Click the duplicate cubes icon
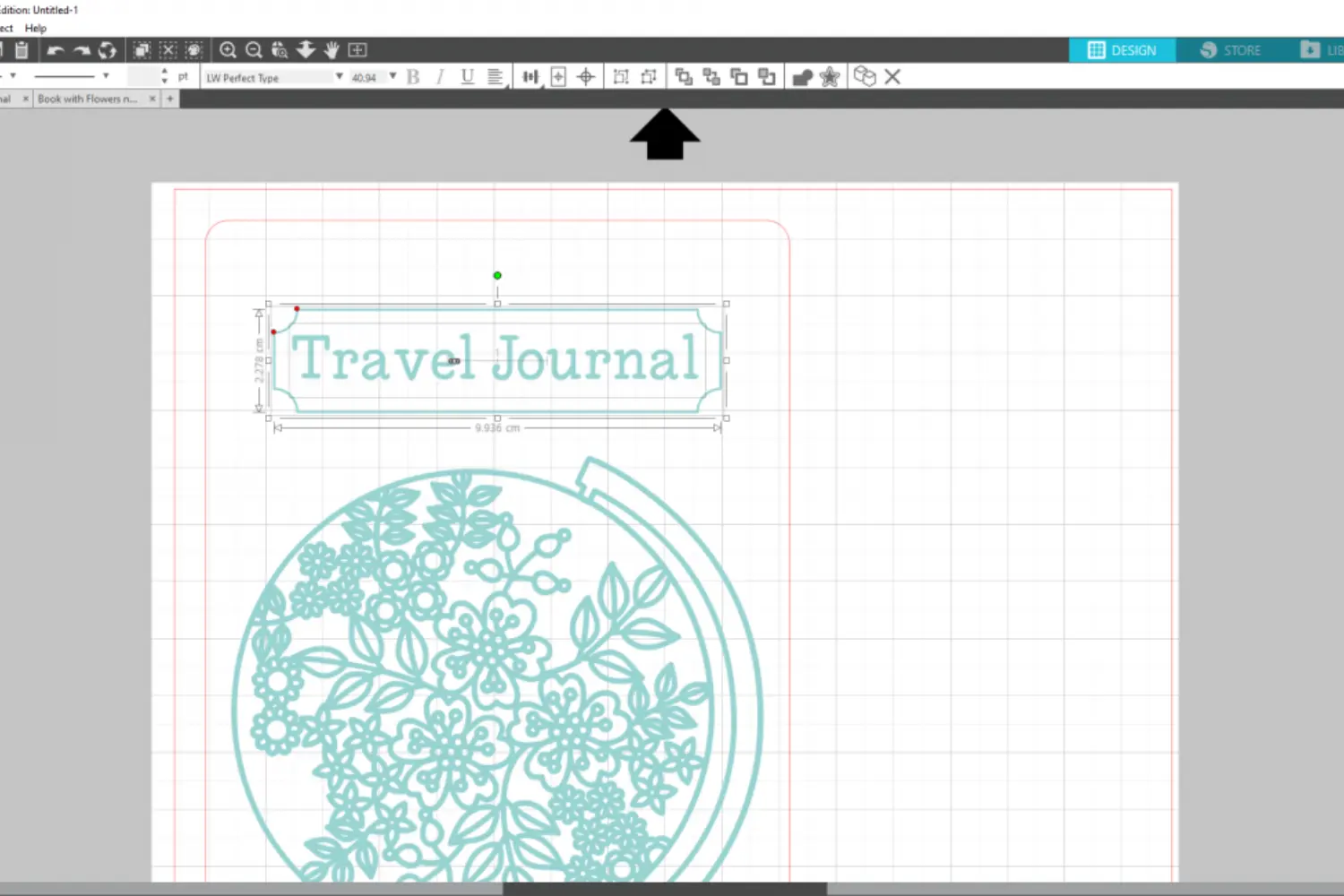1344x896 pixels. [865, 76]
